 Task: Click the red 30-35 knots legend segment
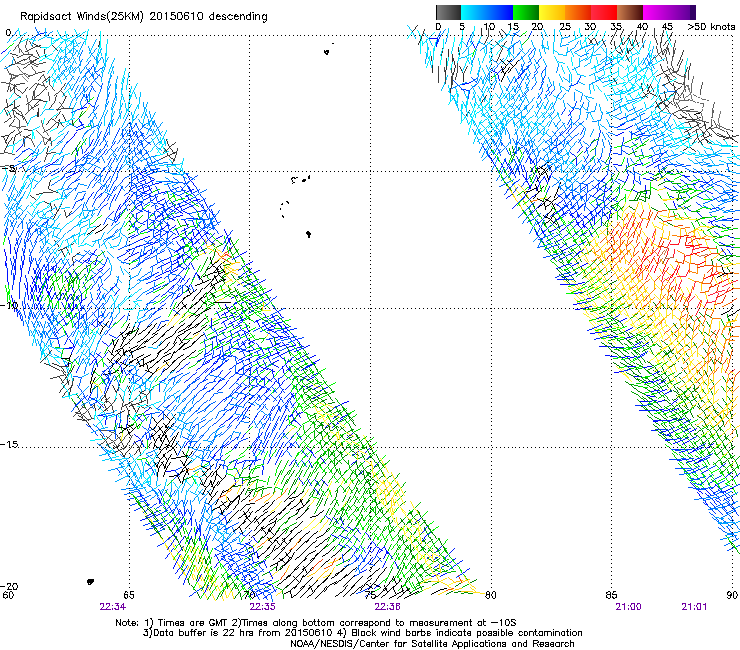click(604, 12)
